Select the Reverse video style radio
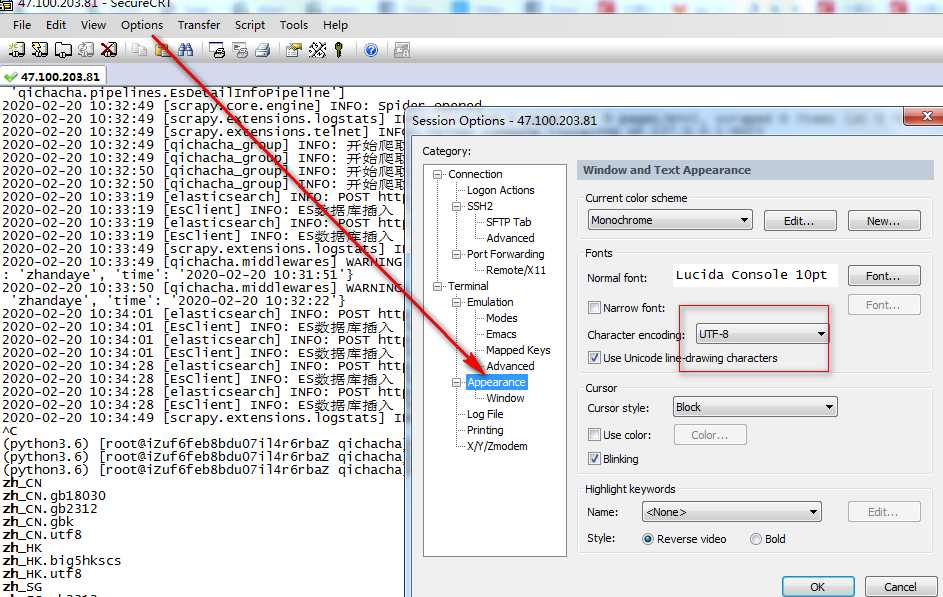The image size is (943, 597). [648, 539]
